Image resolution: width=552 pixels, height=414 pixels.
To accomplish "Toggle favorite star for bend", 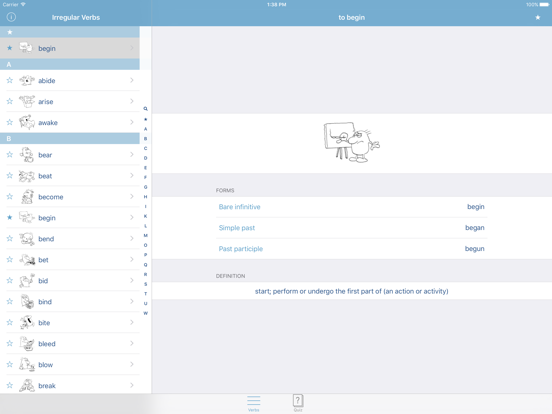I will (10, 239).
